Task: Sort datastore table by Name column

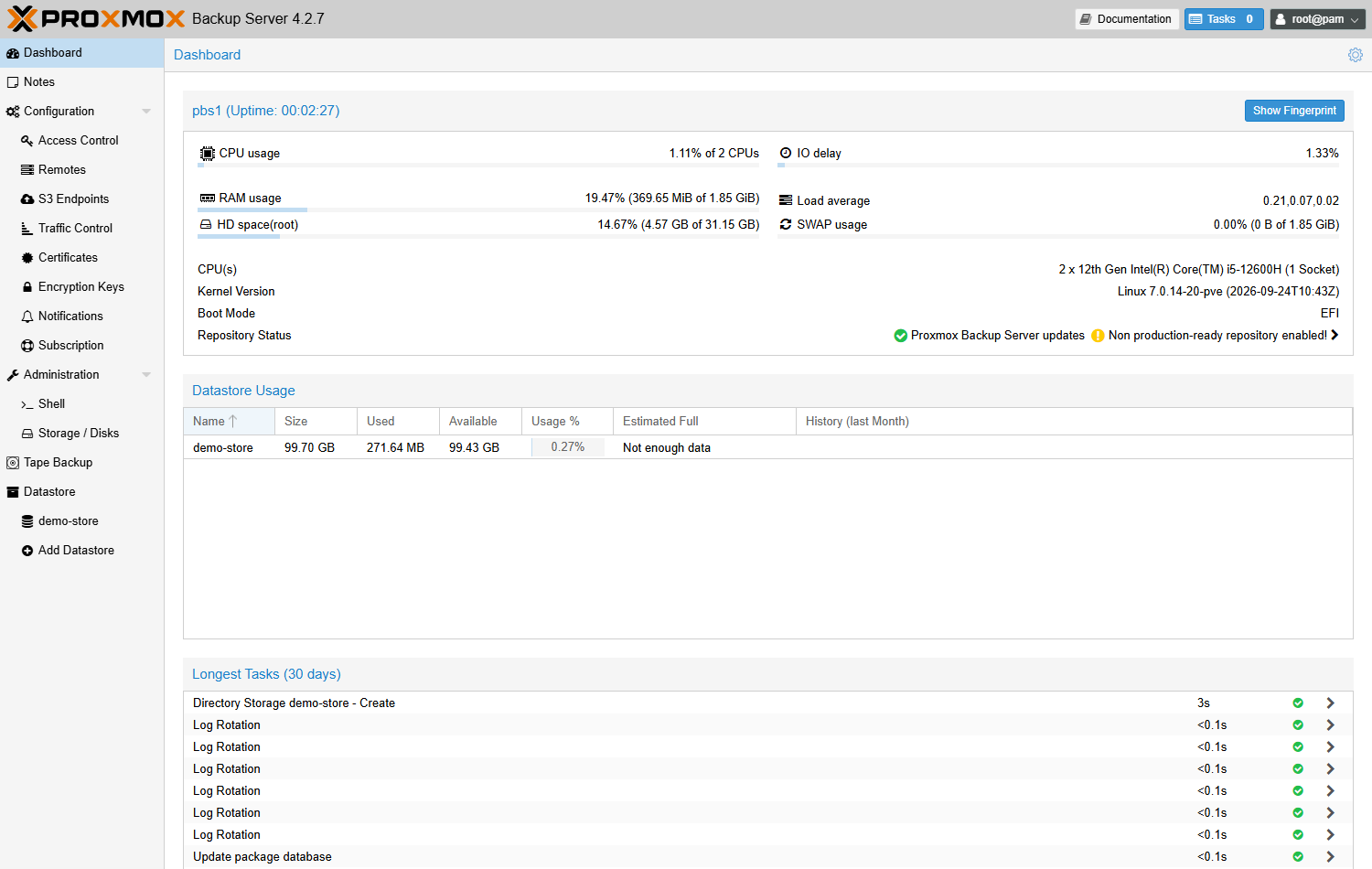Action: pyautogui.click(x=229, y=422)
